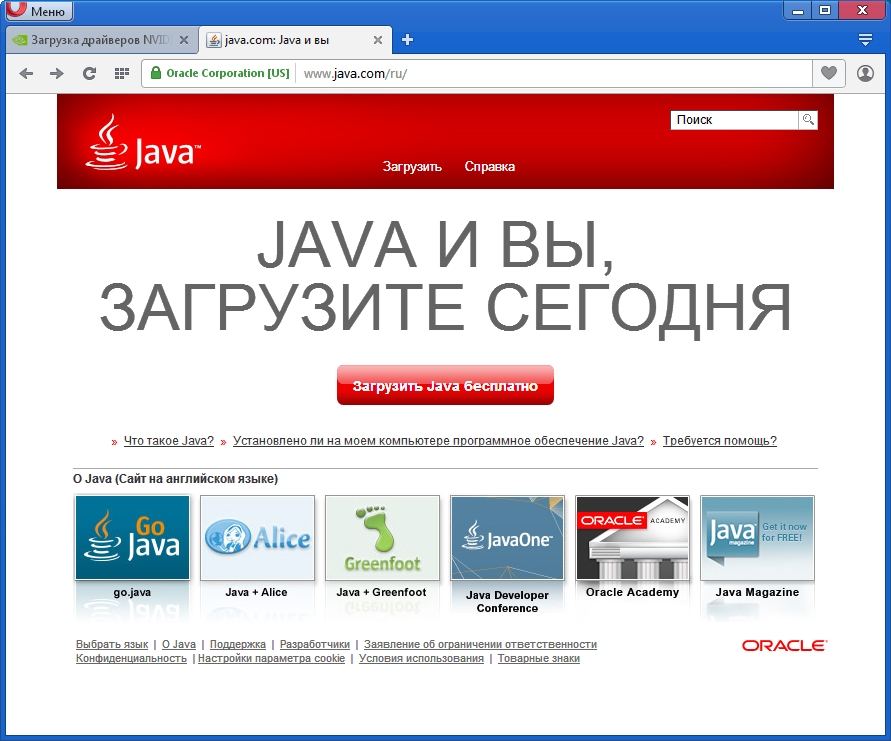Open Заявление об ограничении ответственности link
Screen dimensions: 891x741
pos(480,644)
